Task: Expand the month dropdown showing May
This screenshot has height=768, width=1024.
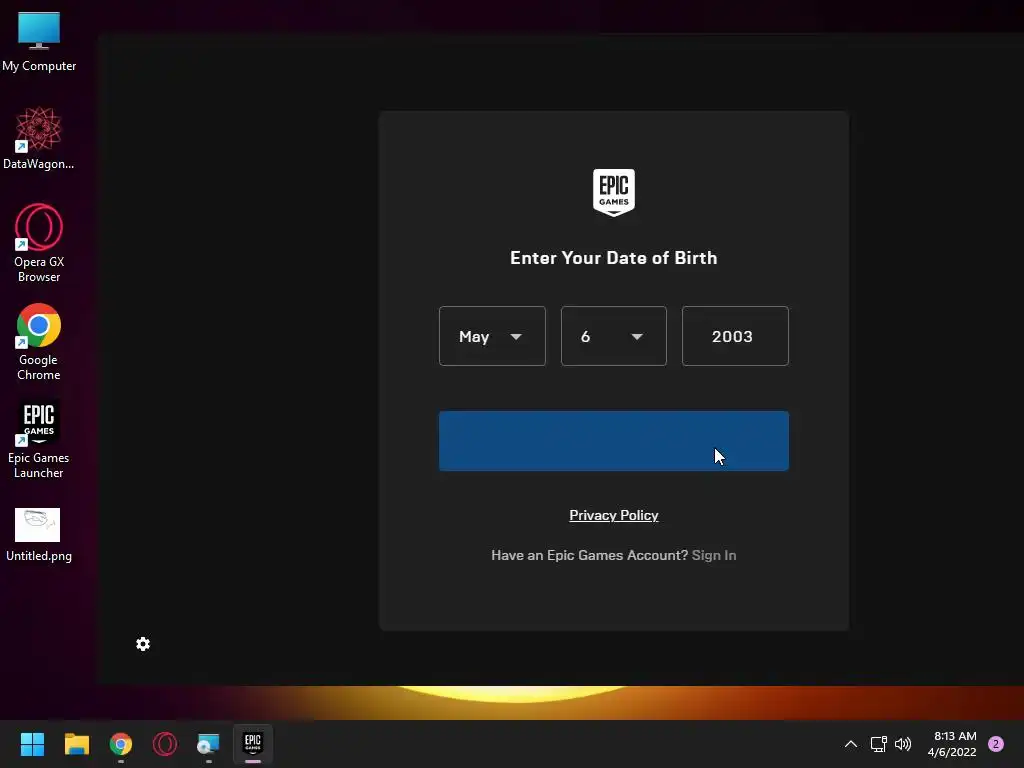Action: [x=492, y=336]
